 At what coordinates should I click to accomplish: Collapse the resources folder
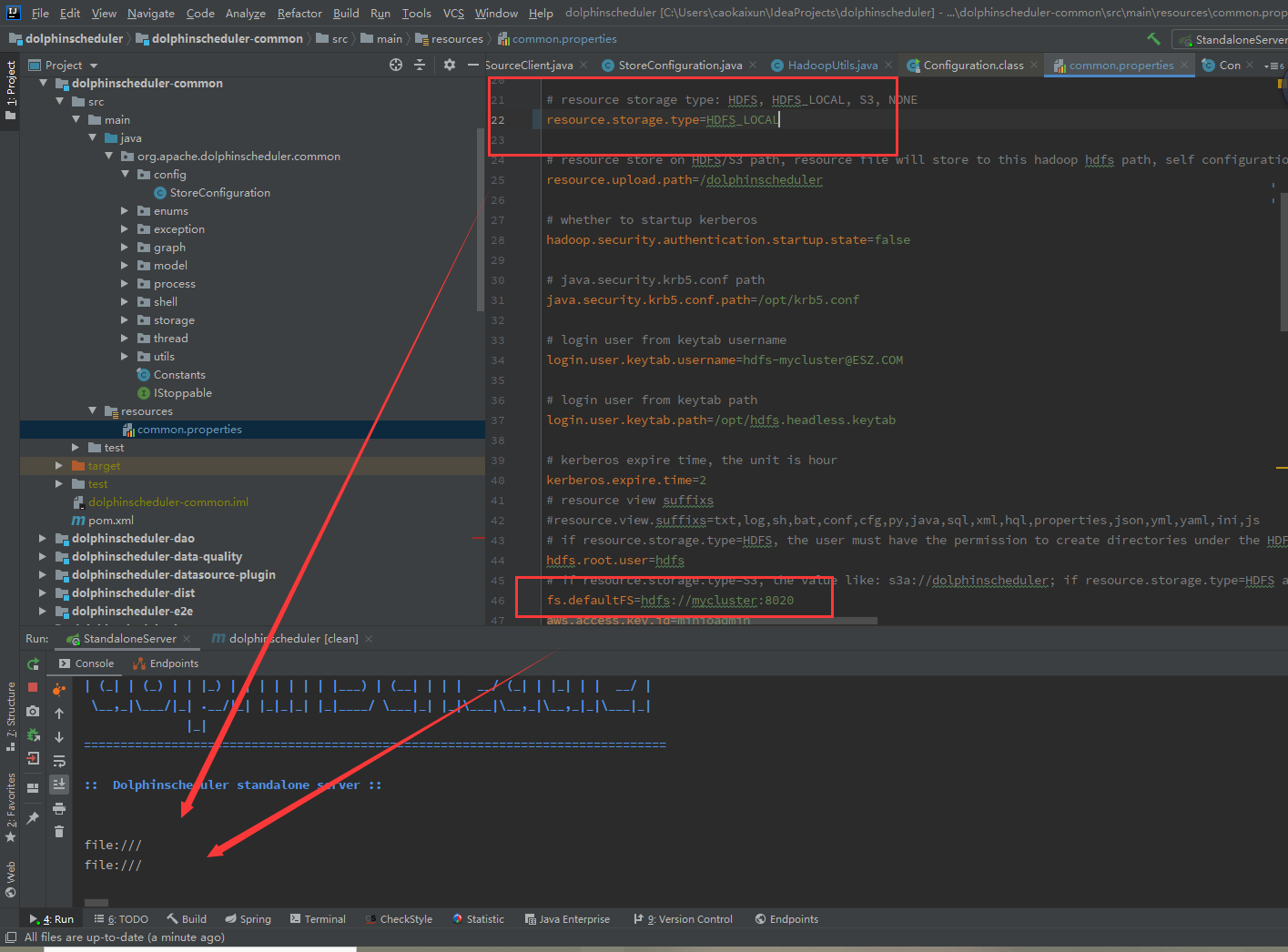point(92,410)
